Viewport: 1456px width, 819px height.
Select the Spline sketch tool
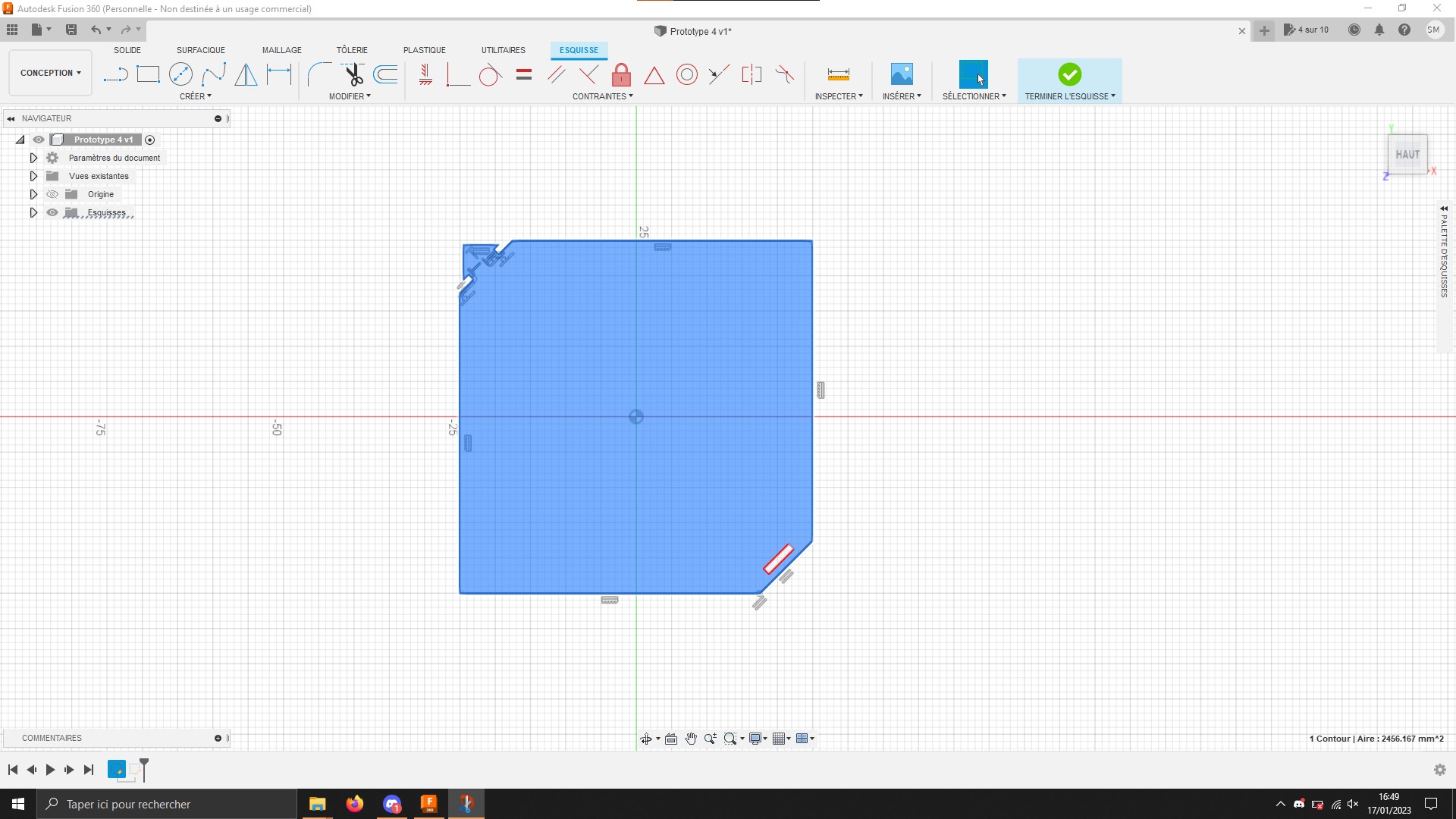coord(214,74)
